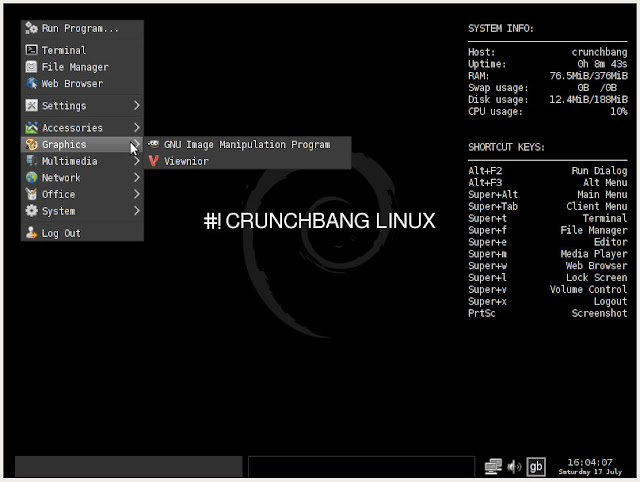Click the 'SHORTCUT KEYS:' heading
640x482 pixels.
tap(506, 147)
